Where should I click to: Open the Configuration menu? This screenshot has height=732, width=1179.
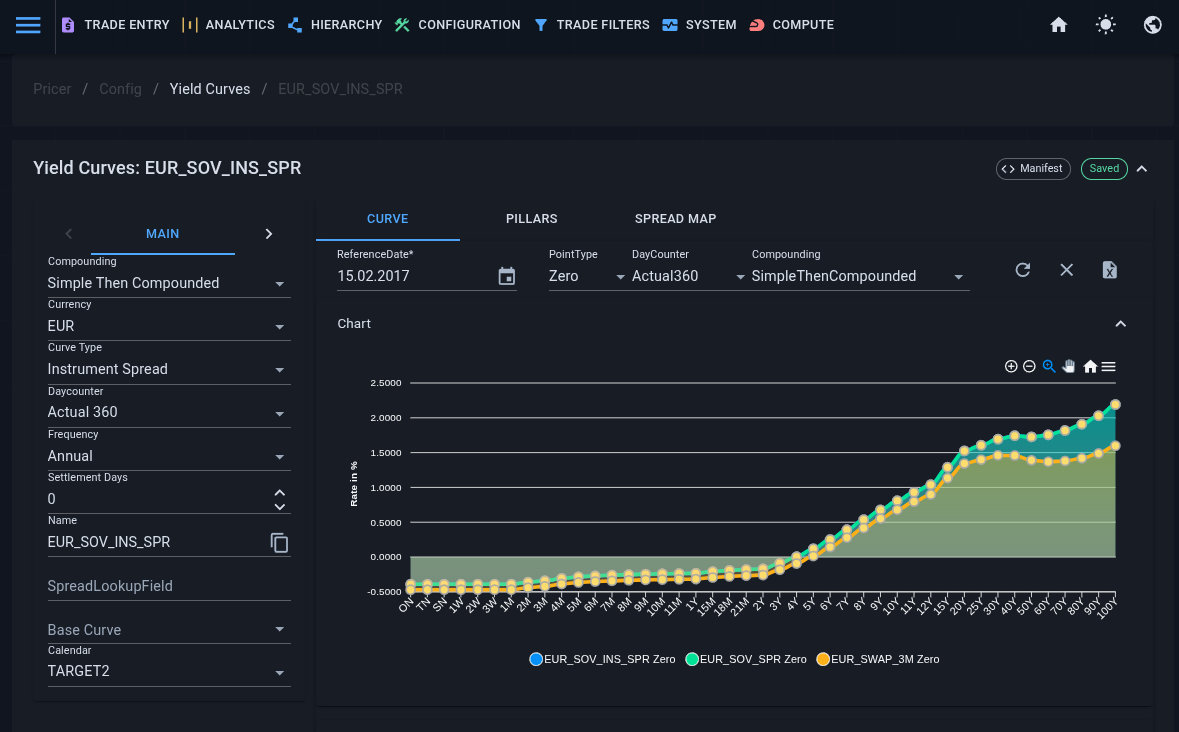[x=457, y=25]
